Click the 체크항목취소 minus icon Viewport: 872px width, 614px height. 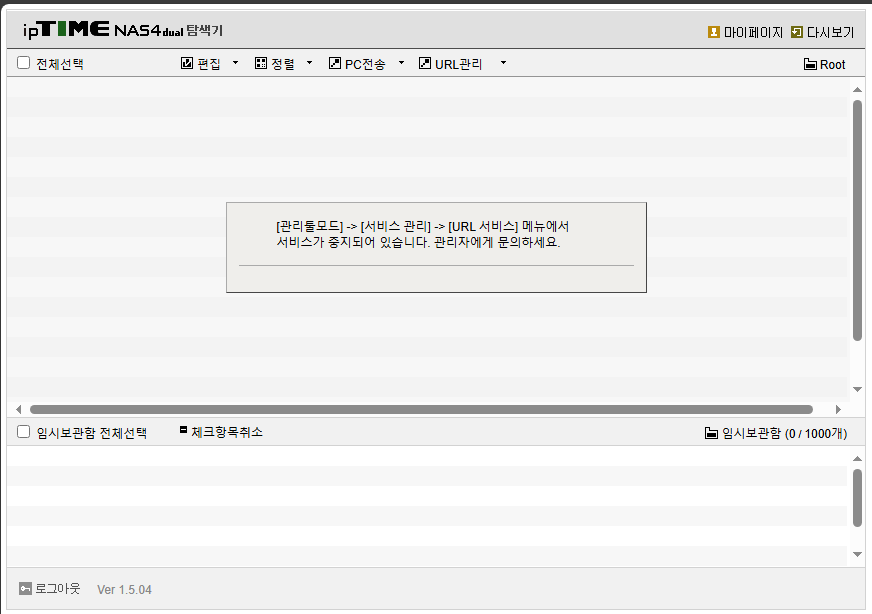click(184, 430)
